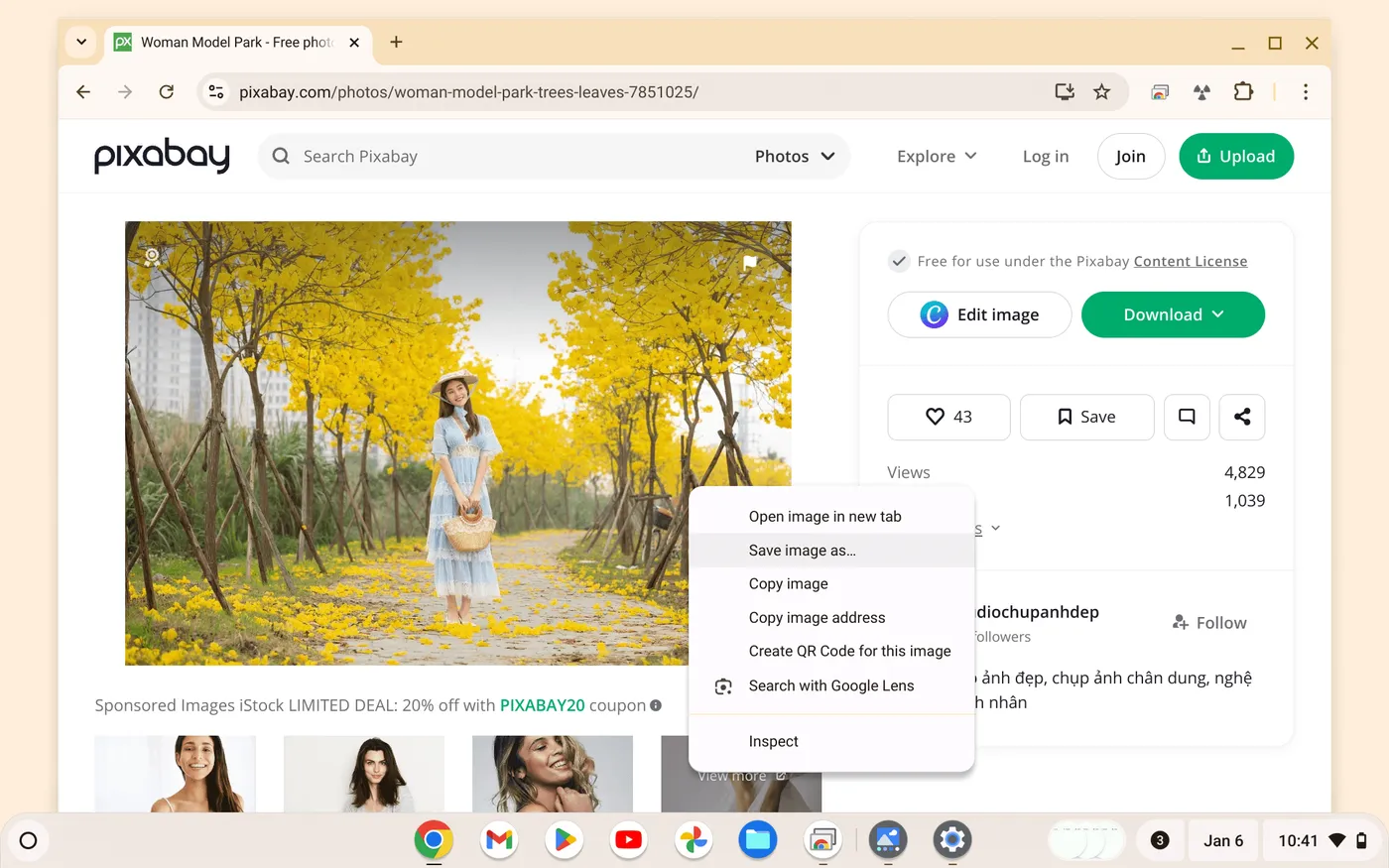Open the Extensions puzzle icon

[x=1243, y=92]
